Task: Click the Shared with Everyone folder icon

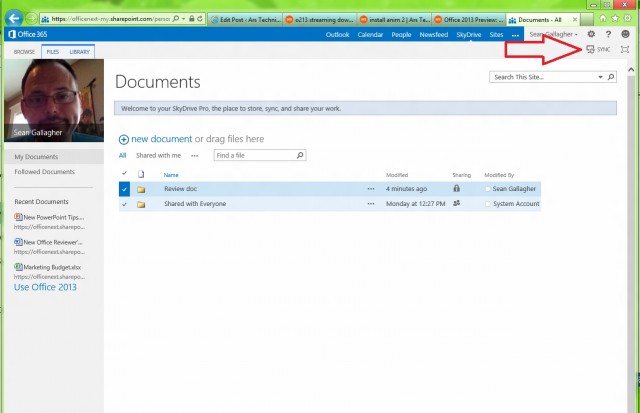Action: [141, 204]
